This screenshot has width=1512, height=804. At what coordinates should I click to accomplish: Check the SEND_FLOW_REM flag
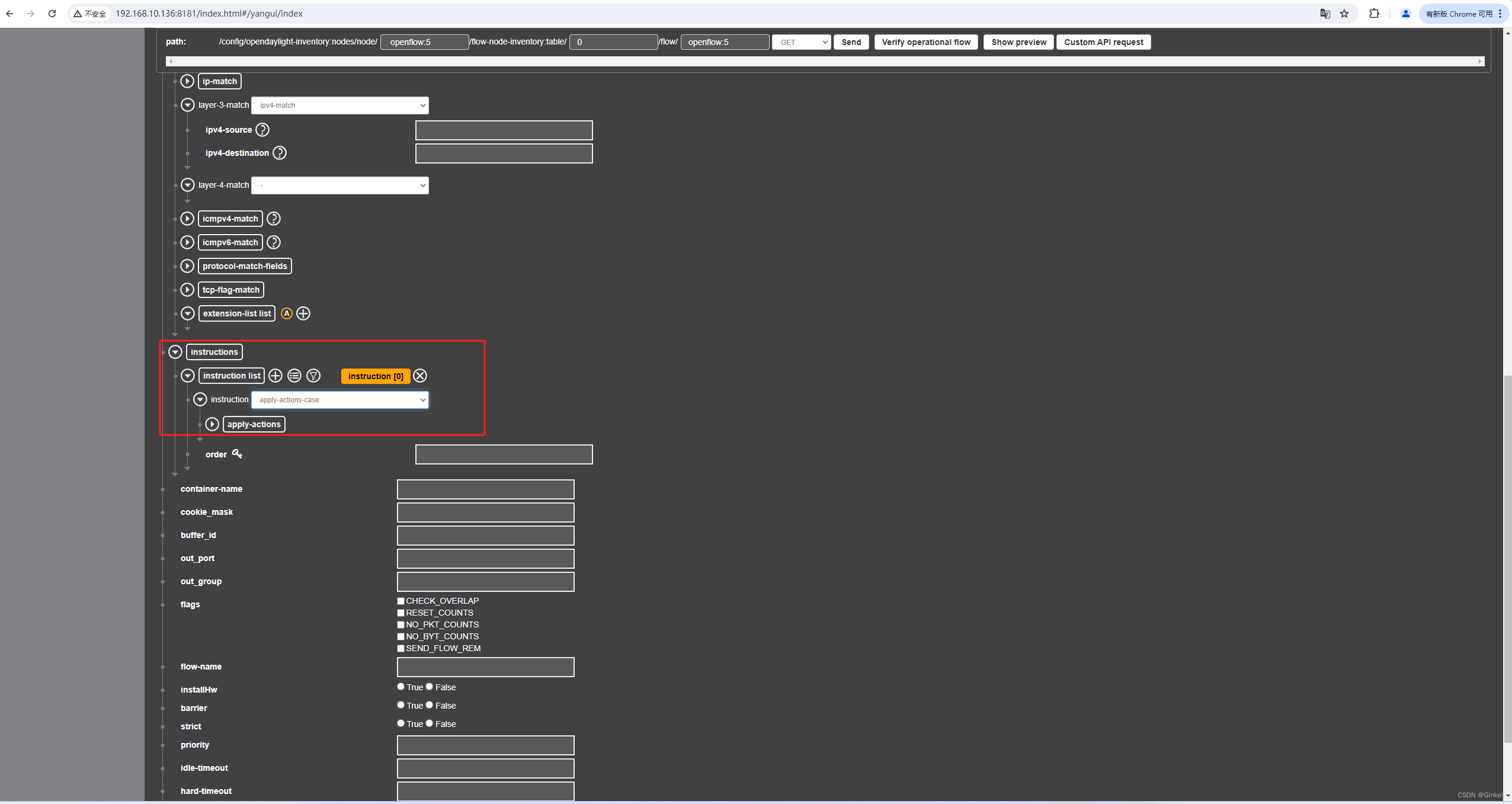401,648
